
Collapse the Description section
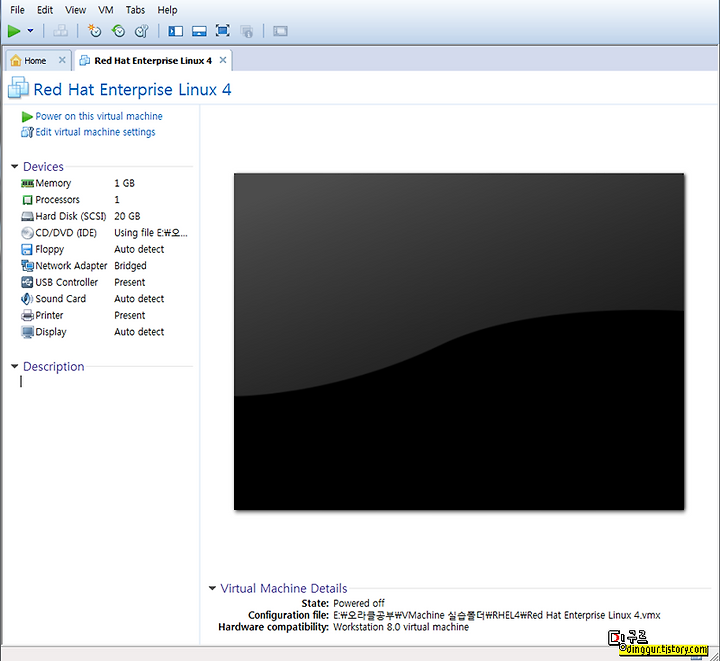click(15, 366)
